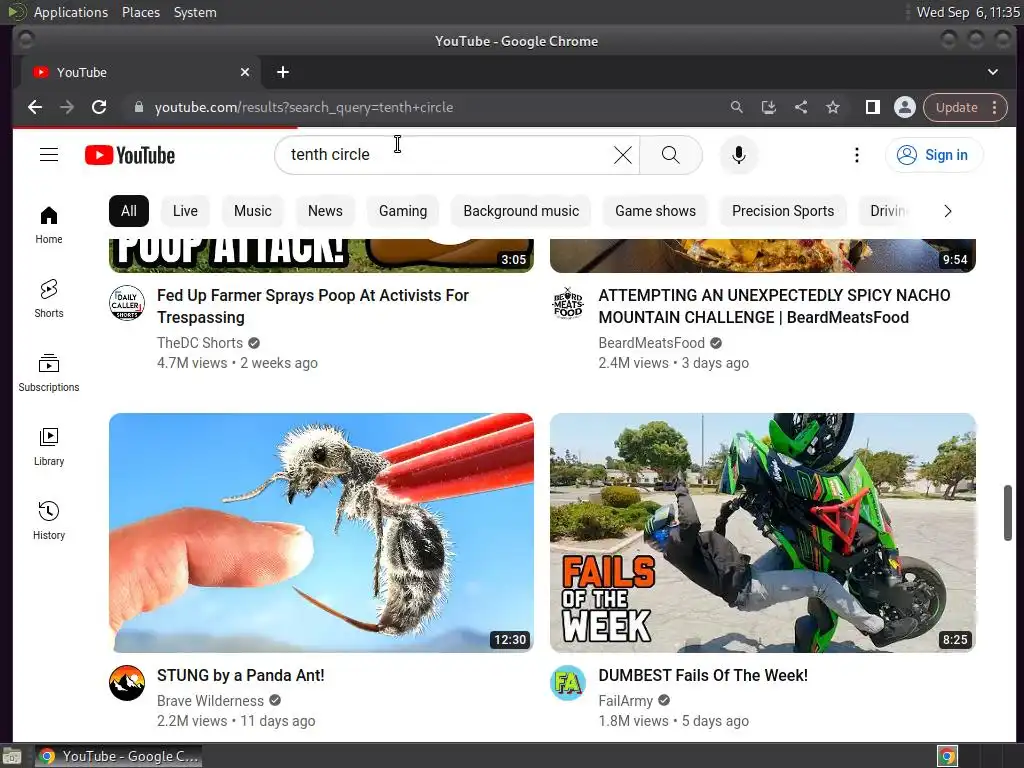Go back using the browser back arrow

click(x=35, y=107)
